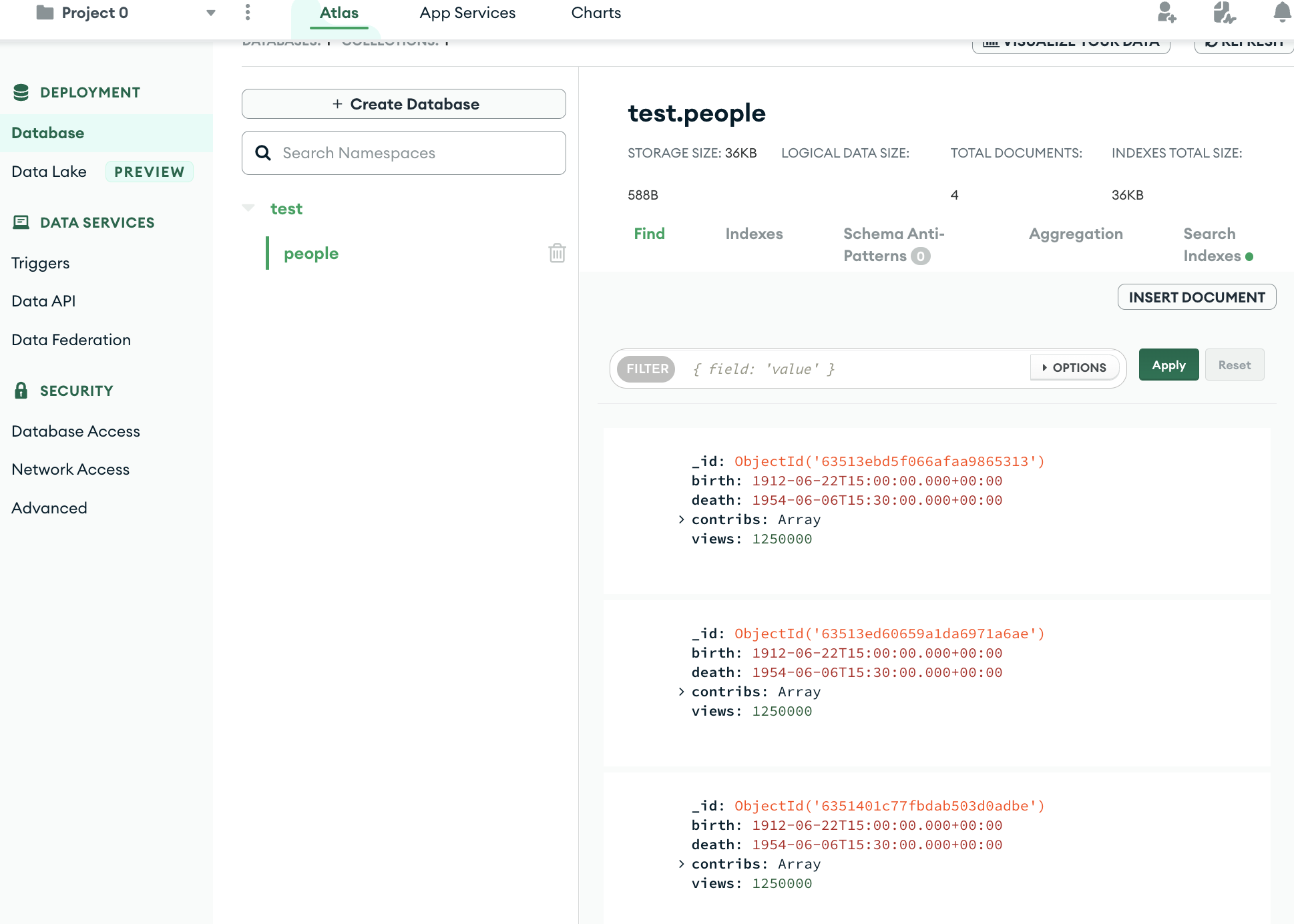Expand contribs Array in the first document

681,519
